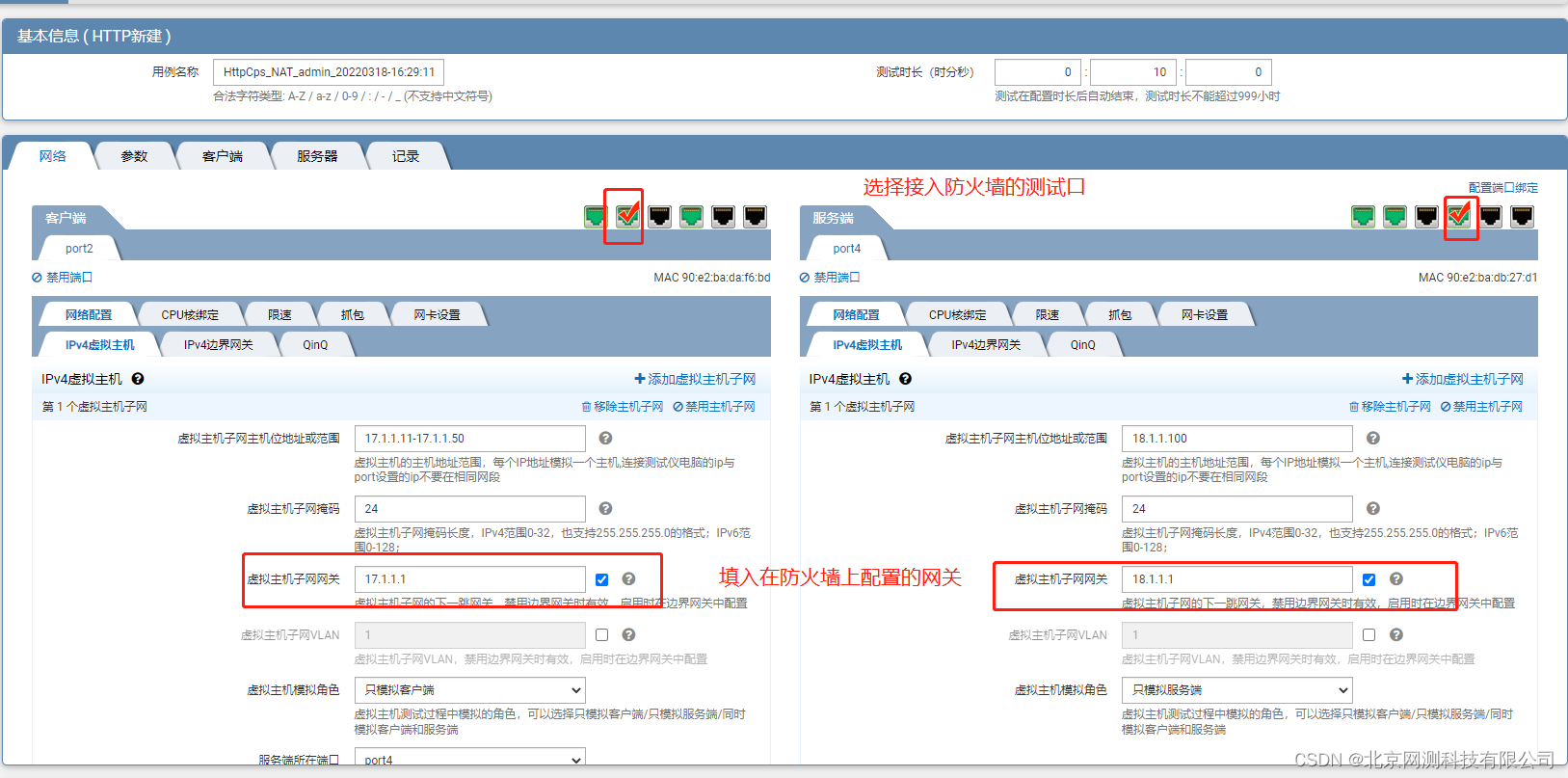Select the last port icon in 服务端 panel
The image size is (1568, 778).
tap(1523, 216)
